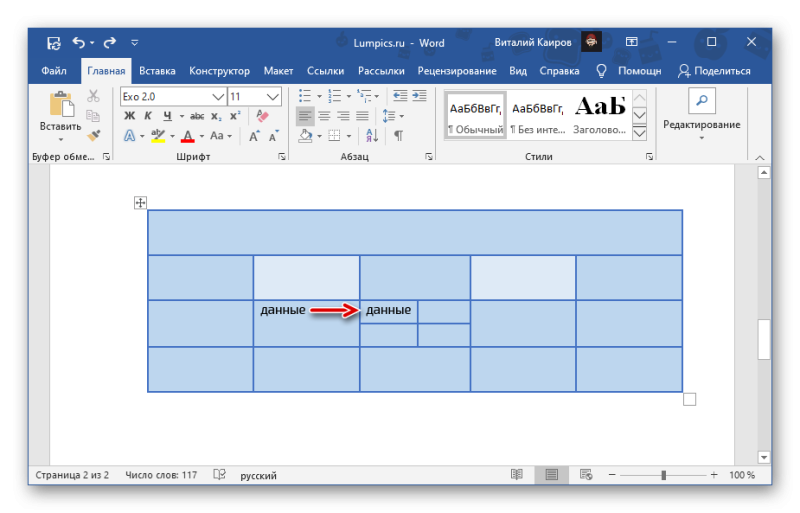800x513 pixels.
Task: Switch to the Рецензирование tab
Action: (x=457, y=71)
